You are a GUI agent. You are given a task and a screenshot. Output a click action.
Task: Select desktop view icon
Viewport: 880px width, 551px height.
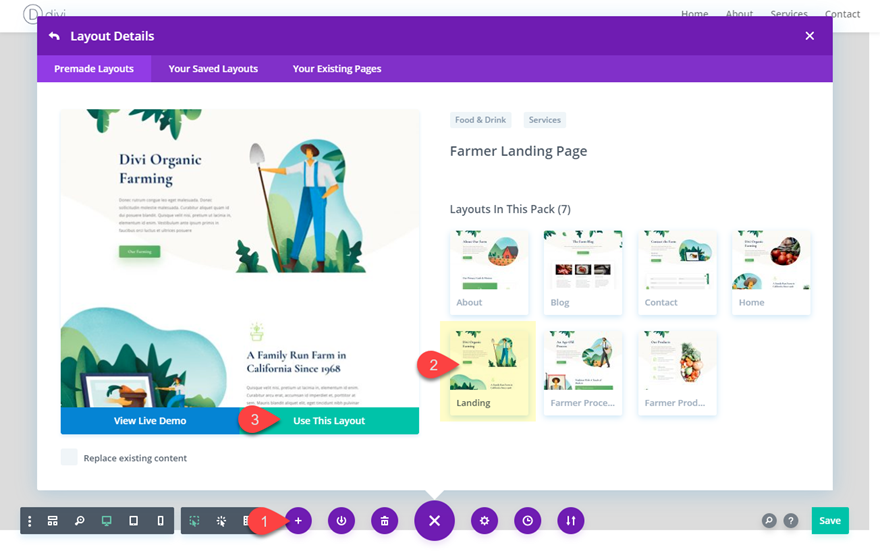[x=106, y=521]
